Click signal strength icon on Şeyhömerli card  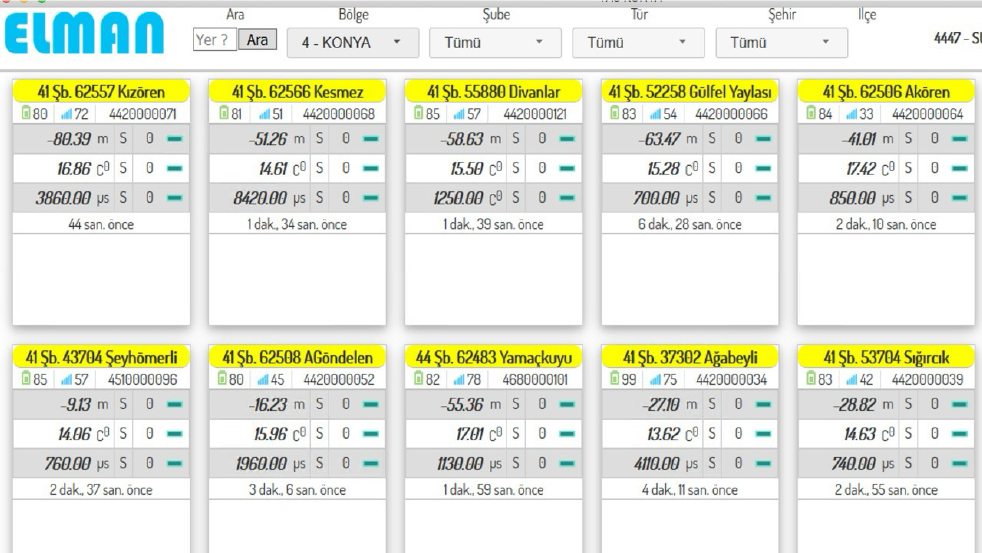[x=66, y=380]
